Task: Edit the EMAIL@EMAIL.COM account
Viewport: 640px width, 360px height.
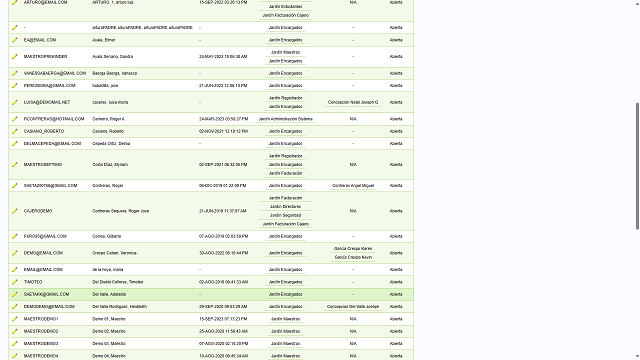Action: click(x=15, y=270)
